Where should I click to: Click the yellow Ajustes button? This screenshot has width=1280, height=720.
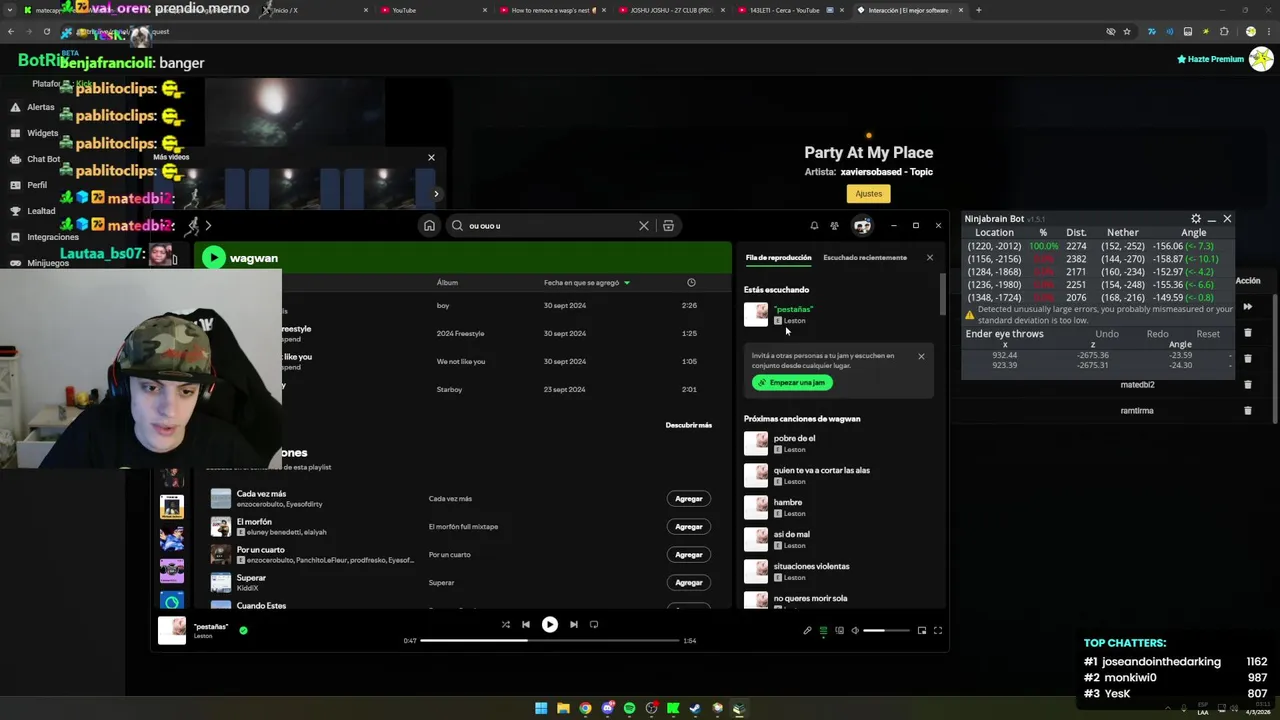coord(868,194)
